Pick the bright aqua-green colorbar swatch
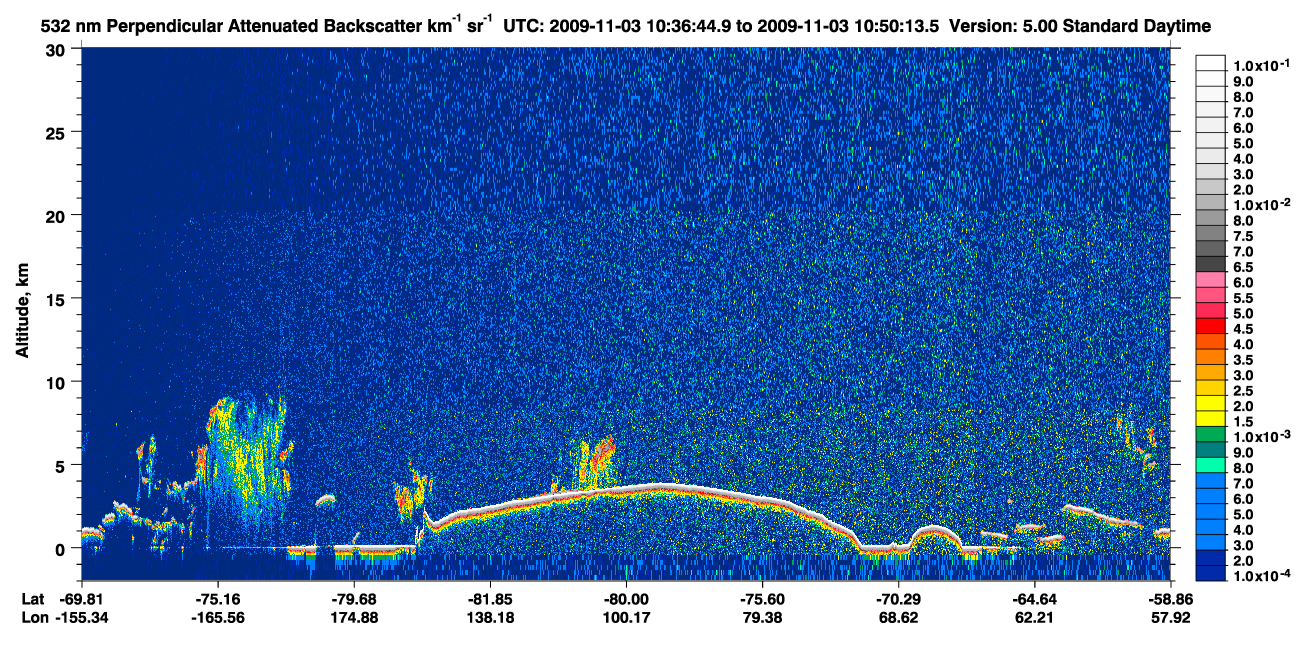Screen dimensions: 1300x667 coord(1211,464)
